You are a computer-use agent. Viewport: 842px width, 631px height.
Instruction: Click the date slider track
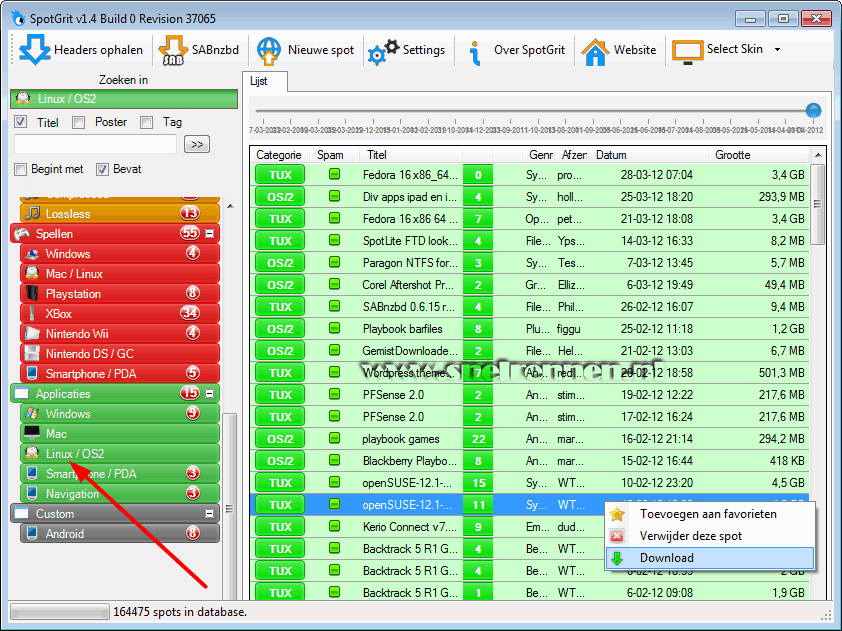click(532, 111)
